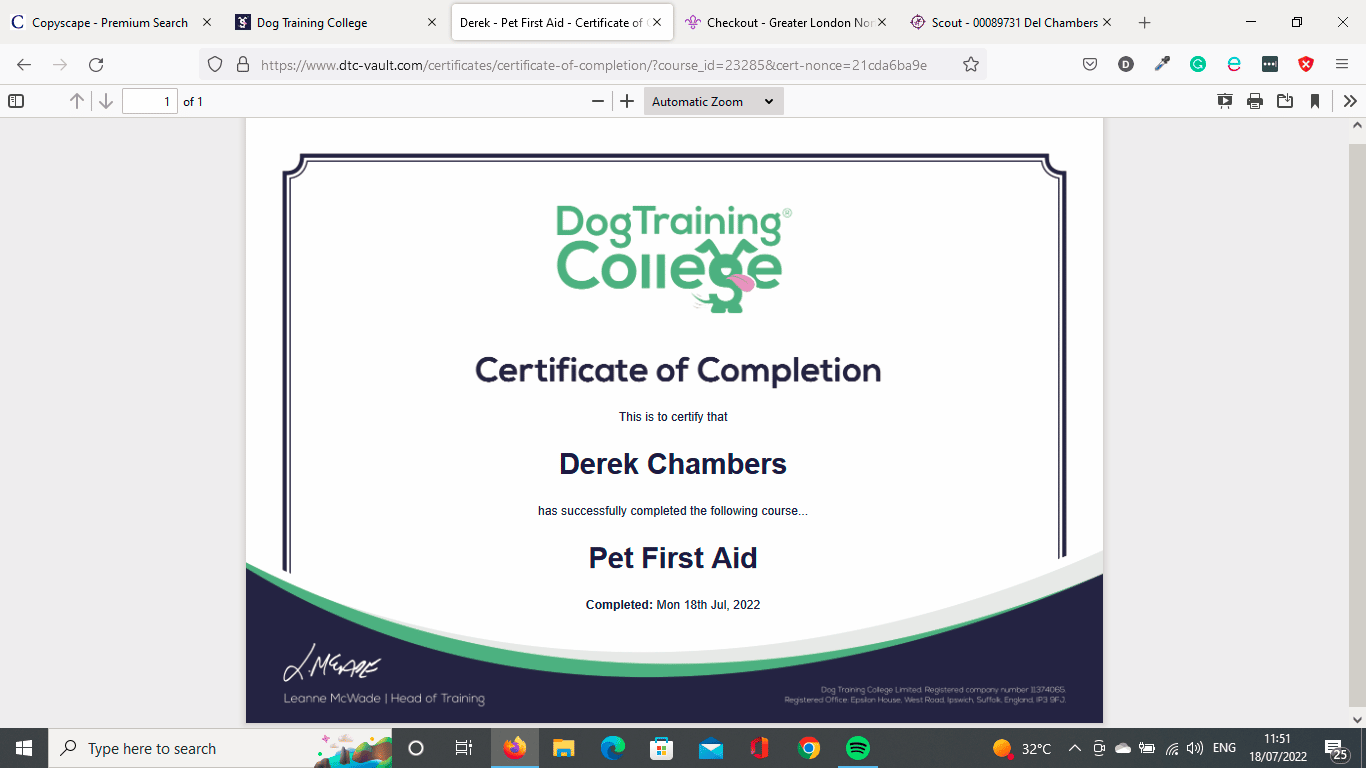Click the pink-blue 'e' extension icon

coord(1234,64)
